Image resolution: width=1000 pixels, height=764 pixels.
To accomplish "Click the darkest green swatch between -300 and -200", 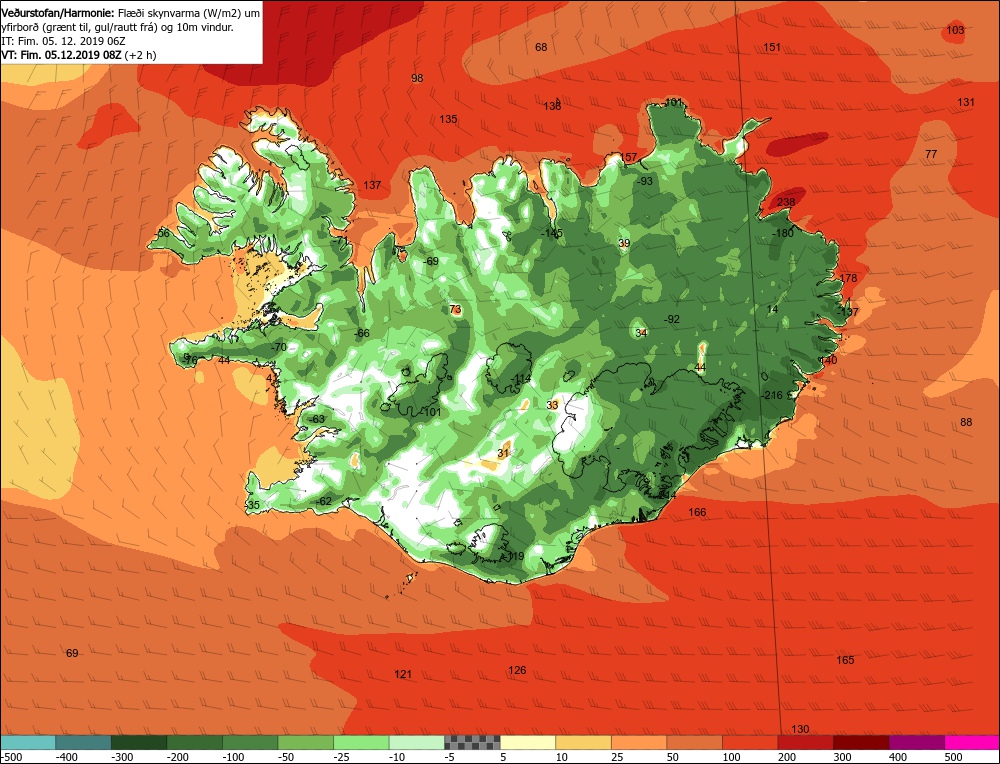I will pyautogui.click(x=139, y=742).
